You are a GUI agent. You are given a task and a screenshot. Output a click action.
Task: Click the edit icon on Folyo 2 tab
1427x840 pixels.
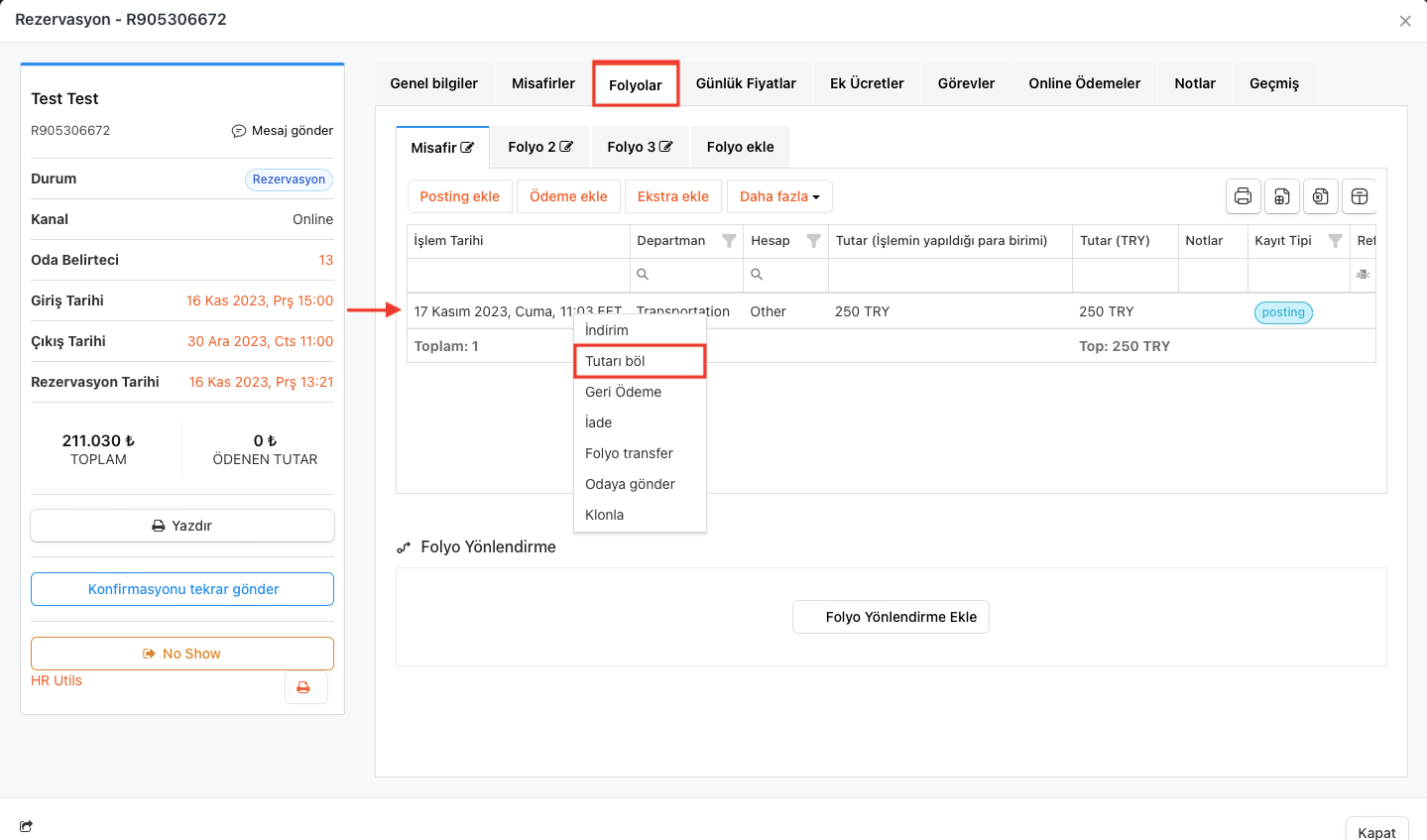click(566, 147)
